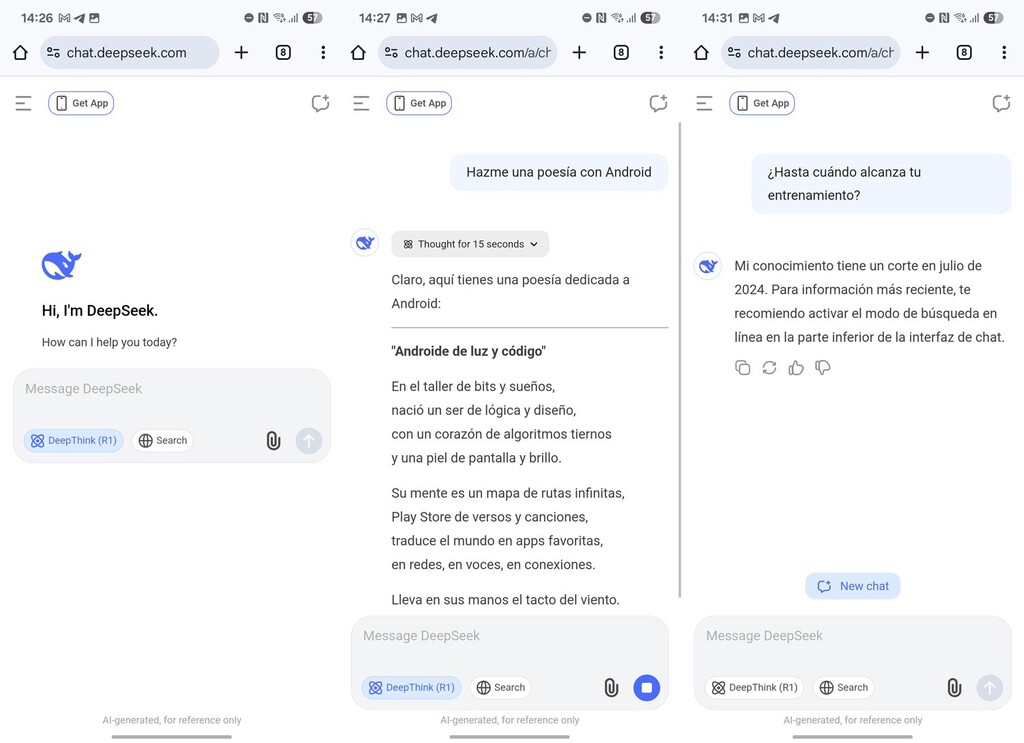Screen dimensions: 1024x743
Task: Open a new browser tab in middle screen
Action: tap(579, 52)
